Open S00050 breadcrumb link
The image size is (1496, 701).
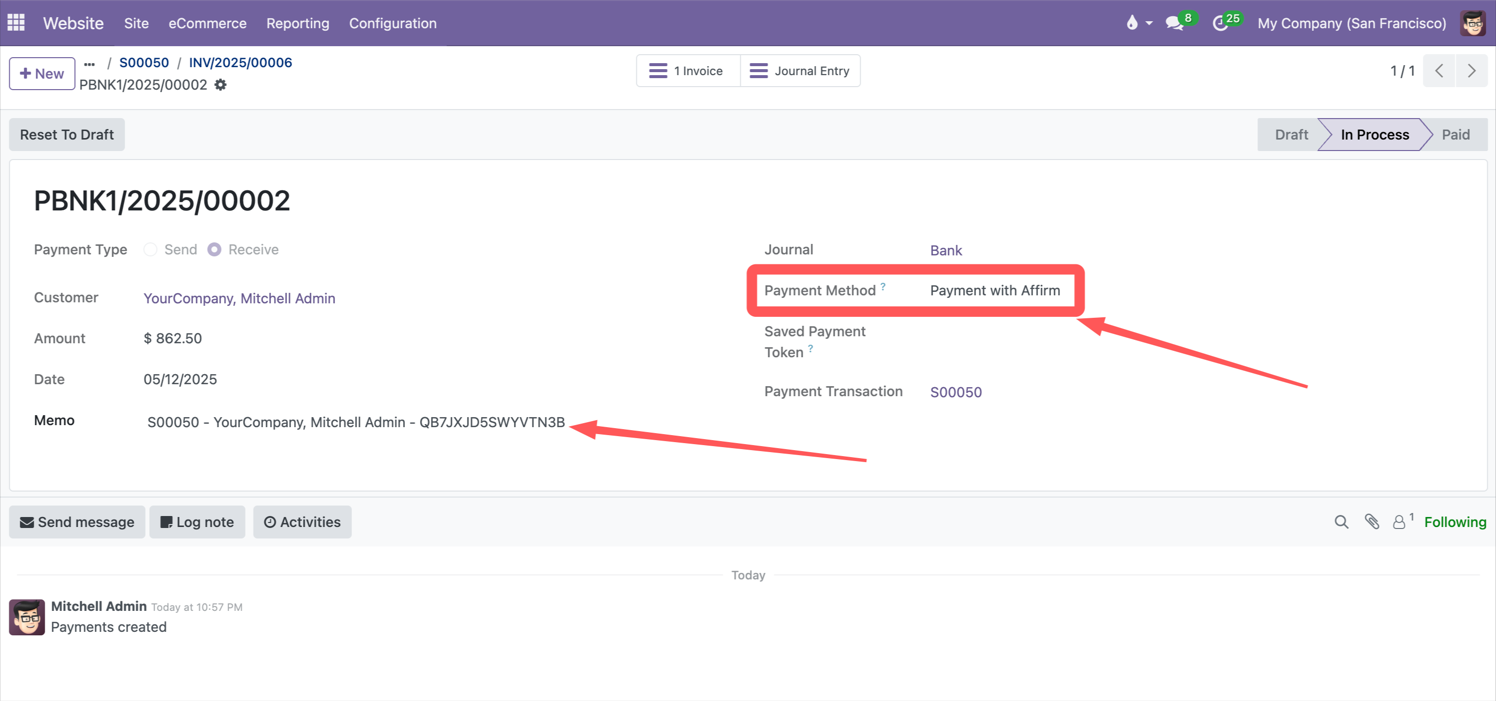click(x=144, y=62)
